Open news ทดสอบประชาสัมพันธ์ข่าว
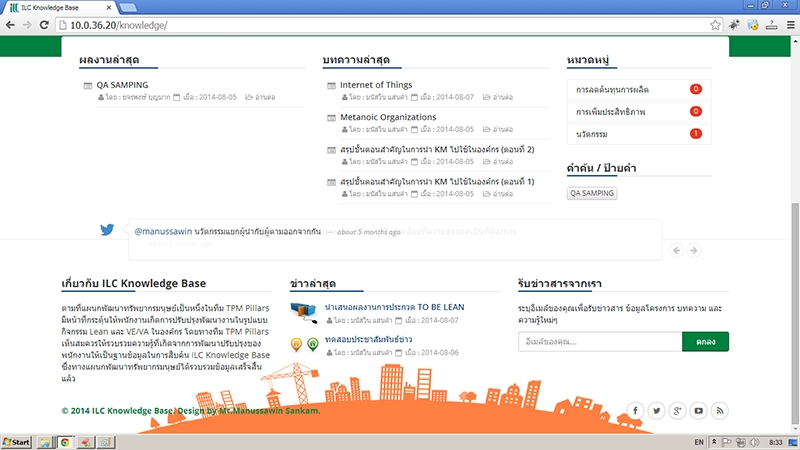The image size is (800, 450). click(x=368, y=339)
